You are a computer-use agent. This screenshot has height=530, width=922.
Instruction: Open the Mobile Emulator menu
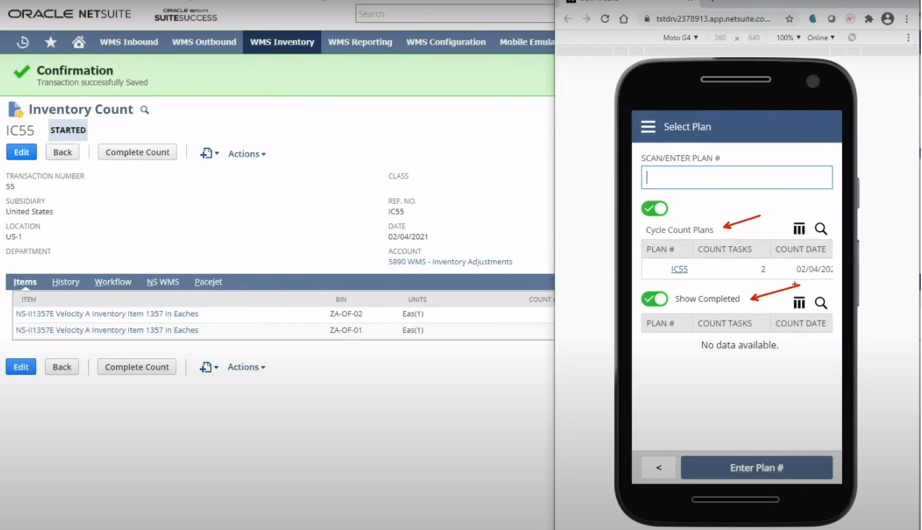[526, 42]
